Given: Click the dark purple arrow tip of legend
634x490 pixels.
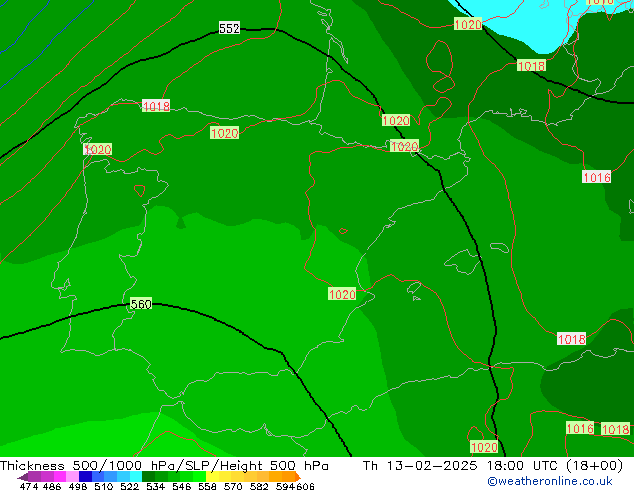Looking at the screenshot, I should pos(23,477).
